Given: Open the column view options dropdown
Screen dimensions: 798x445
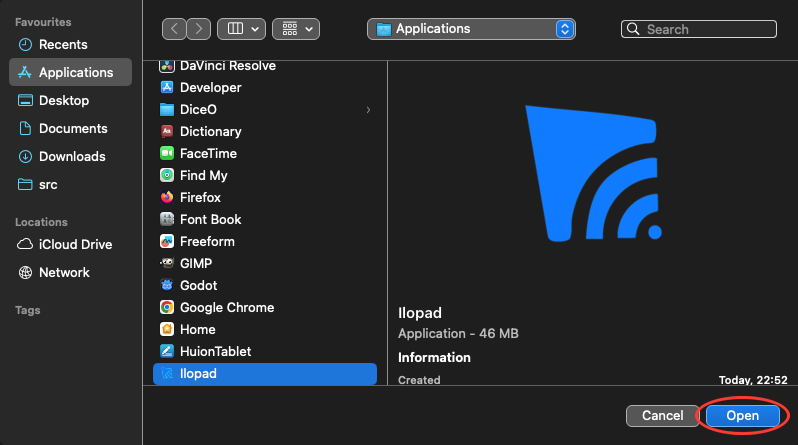Looking at the screenshot, I should pos(242,29).
